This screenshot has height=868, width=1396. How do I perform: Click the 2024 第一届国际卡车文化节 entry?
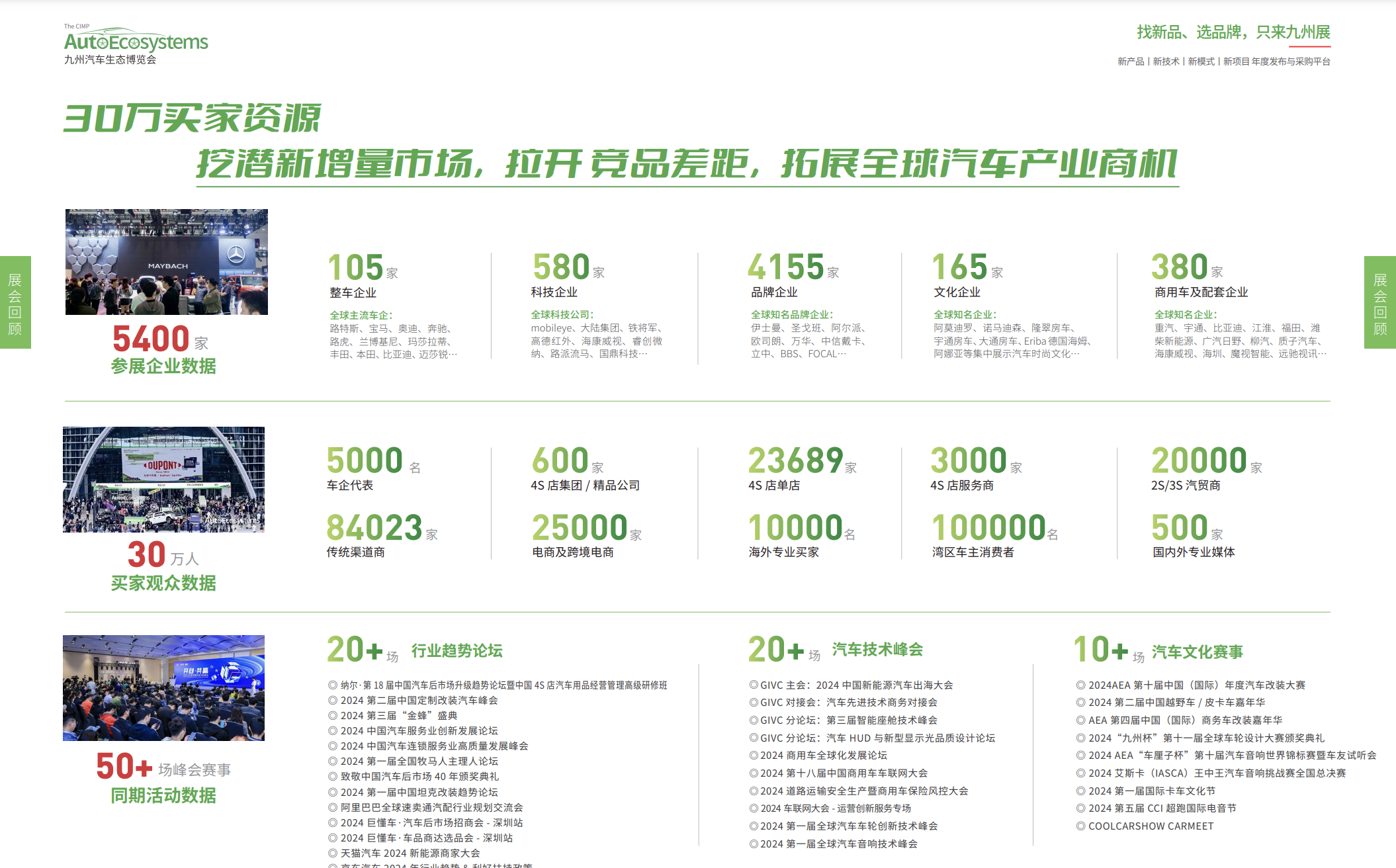1146,791
